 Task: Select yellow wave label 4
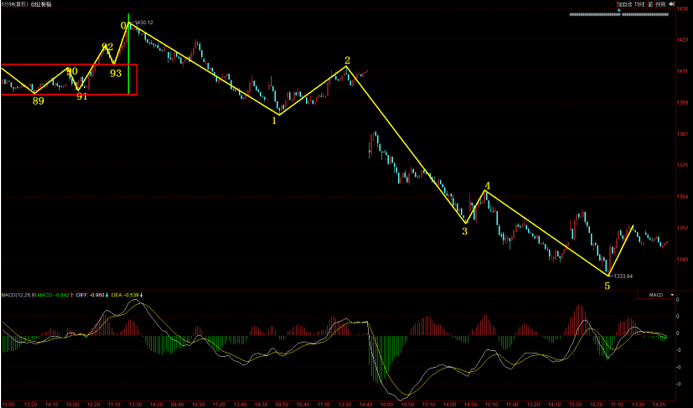point(487,186)
